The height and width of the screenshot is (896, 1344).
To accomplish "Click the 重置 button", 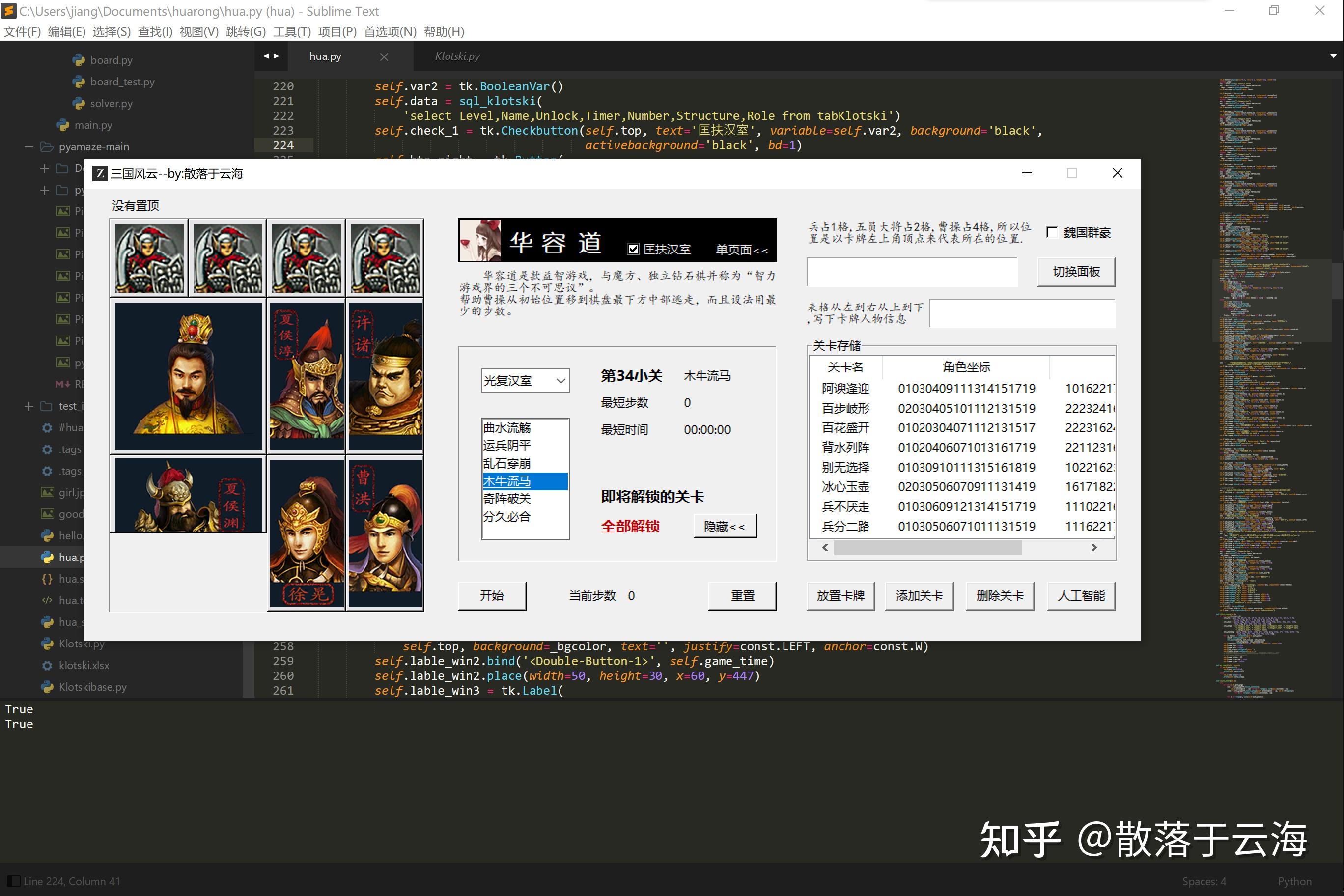I will coord(742,596).
